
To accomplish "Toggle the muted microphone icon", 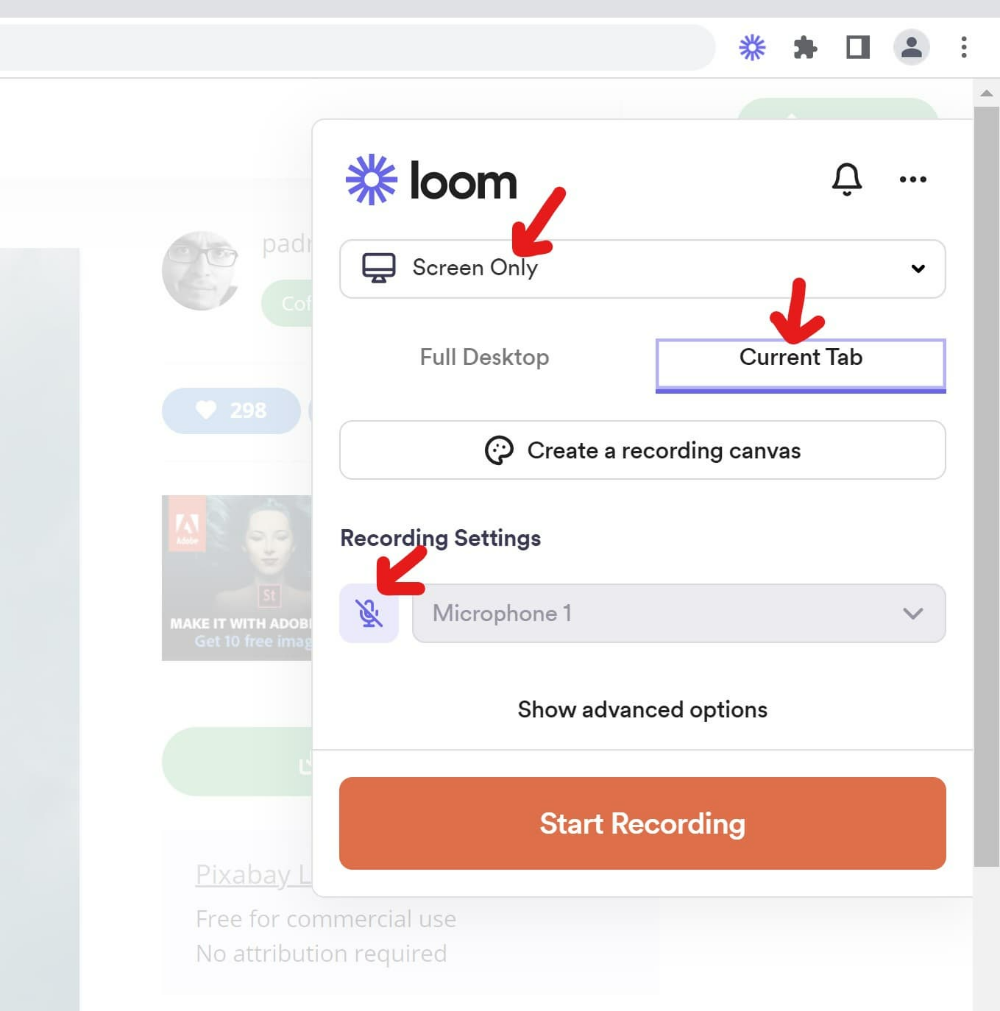I will (369, 613).
